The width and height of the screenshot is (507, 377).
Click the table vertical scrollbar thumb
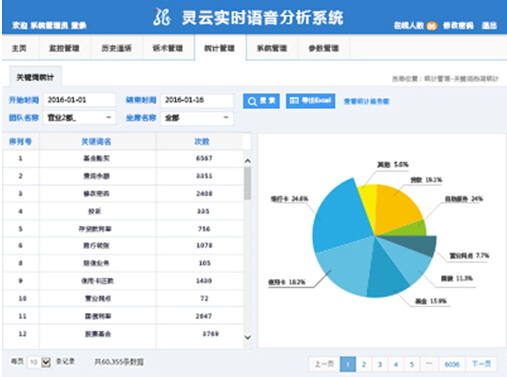[x=247, y=183]
